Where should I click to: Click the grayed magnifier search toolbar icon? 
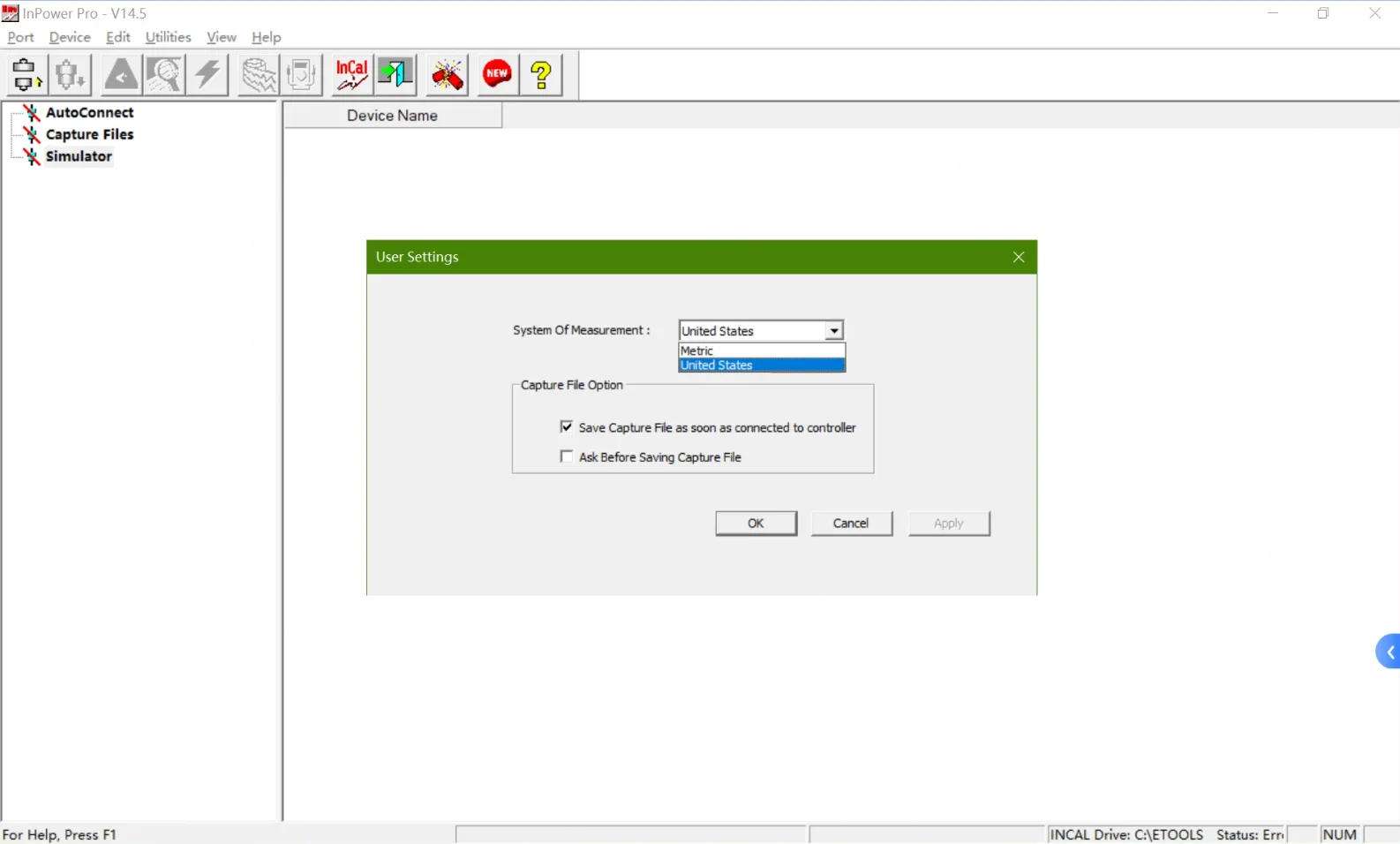click(x=164, y=75)
